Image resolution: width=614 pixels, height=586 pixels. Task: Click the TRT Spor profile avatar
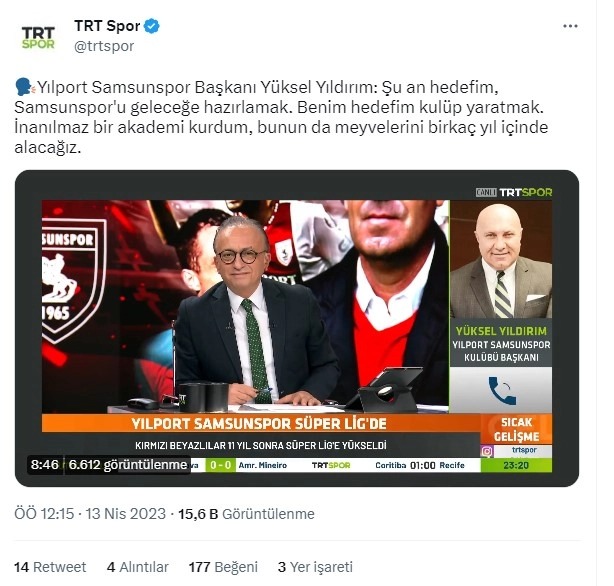[38, 37]
